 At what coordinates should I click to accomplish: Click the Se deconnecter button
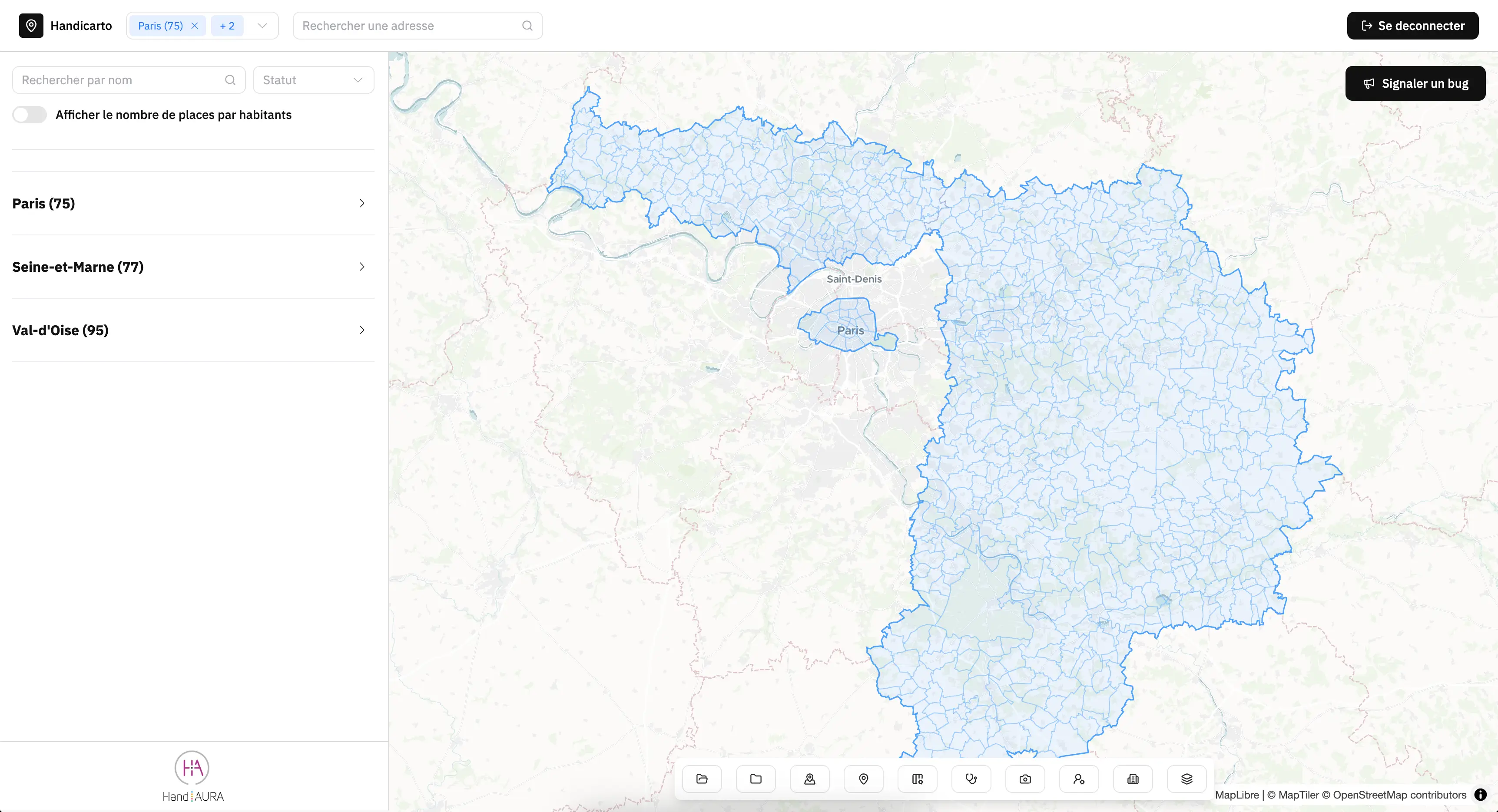point(1412,26)
